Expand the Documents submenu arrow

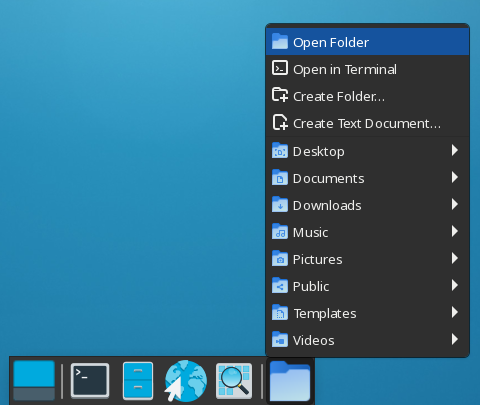coord(455,177)
